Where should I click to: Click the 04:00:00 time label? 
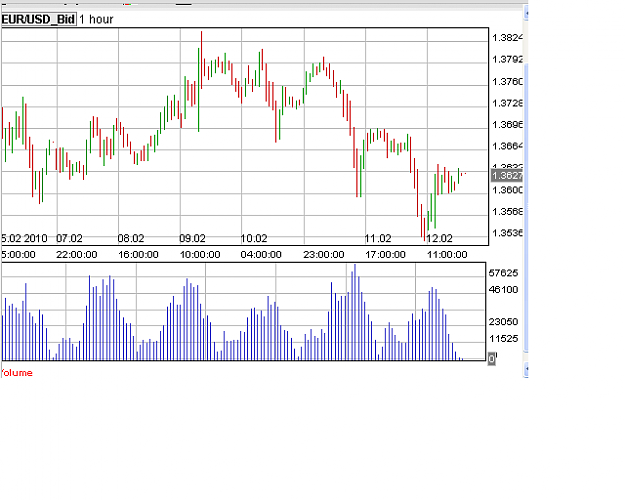point(261,254)
